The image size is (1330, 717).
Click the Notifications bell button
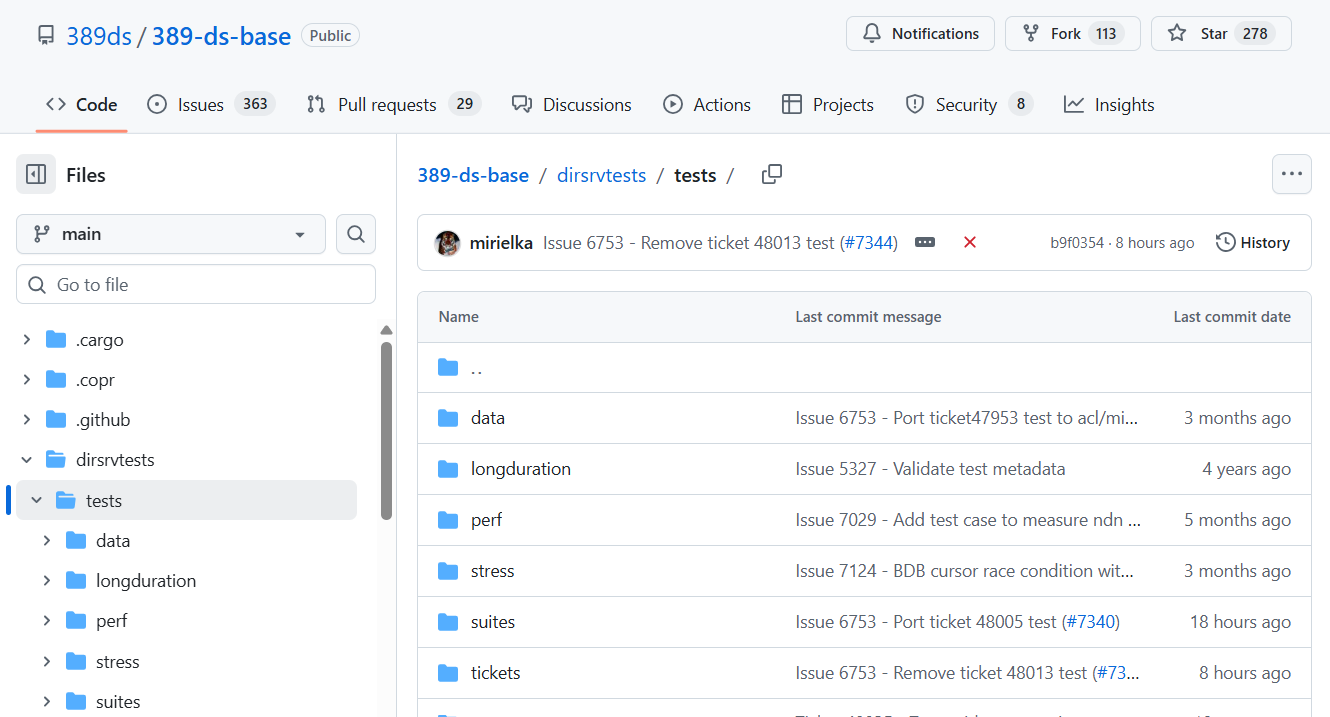pos(920,33)
